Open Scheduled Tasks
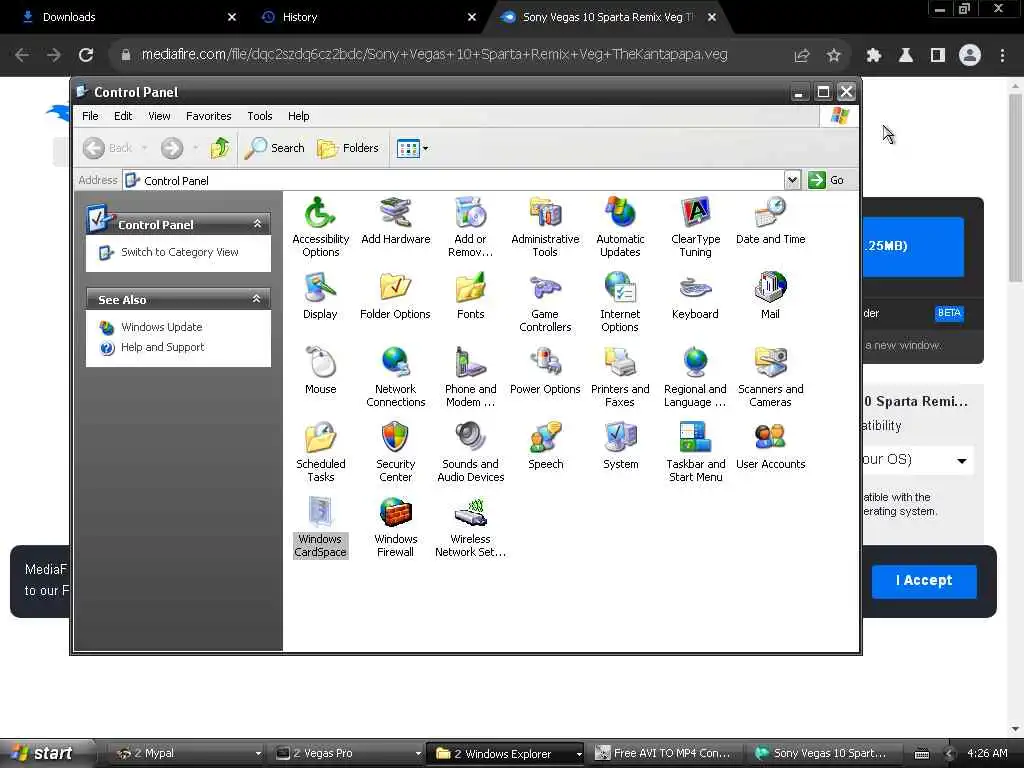 (x=320, y=452)
